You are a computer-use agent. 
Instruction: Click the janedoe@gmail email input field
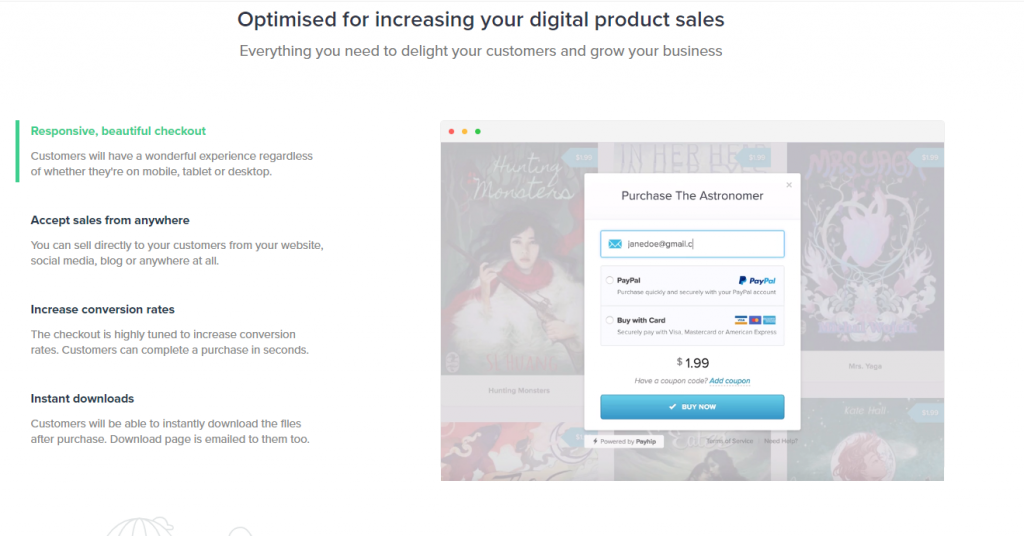[x=700, y=244]
